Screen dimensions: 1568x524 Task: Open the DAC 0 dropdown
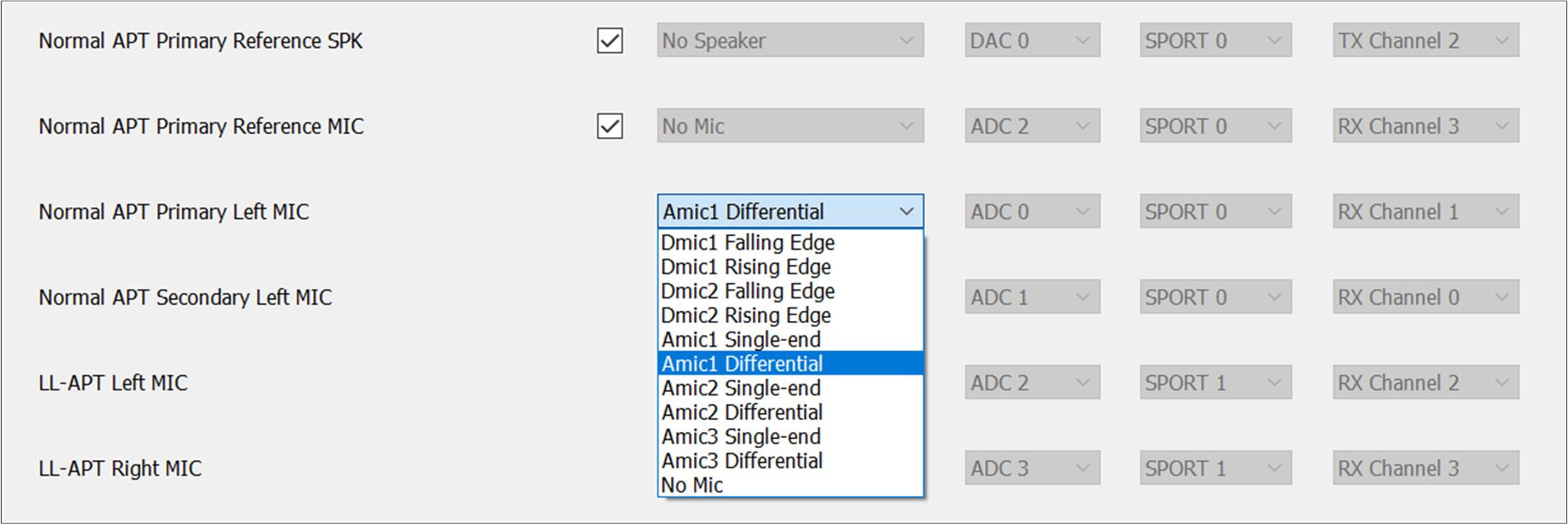tap(1033, 41)
